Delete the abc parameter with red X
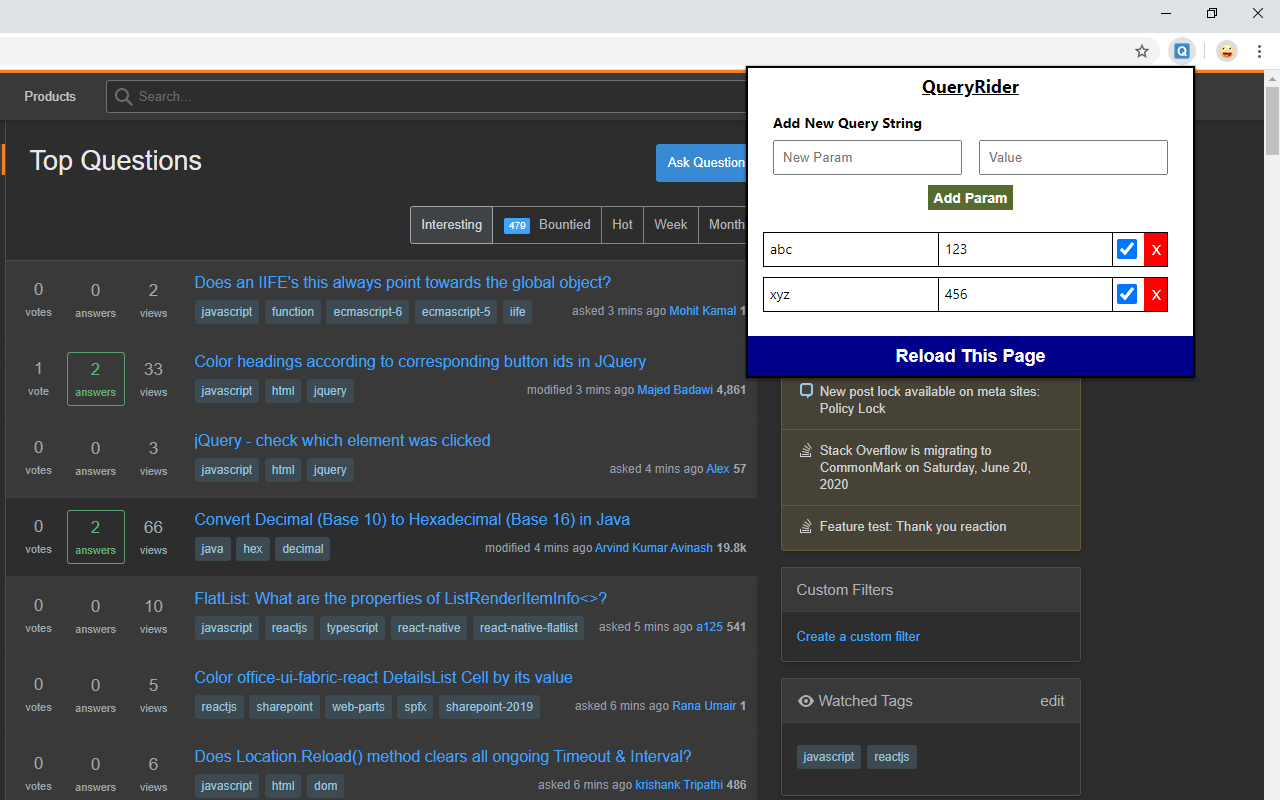This screenshot has width=1280, height=800. pyautogui.click(x=1156, y=250)
